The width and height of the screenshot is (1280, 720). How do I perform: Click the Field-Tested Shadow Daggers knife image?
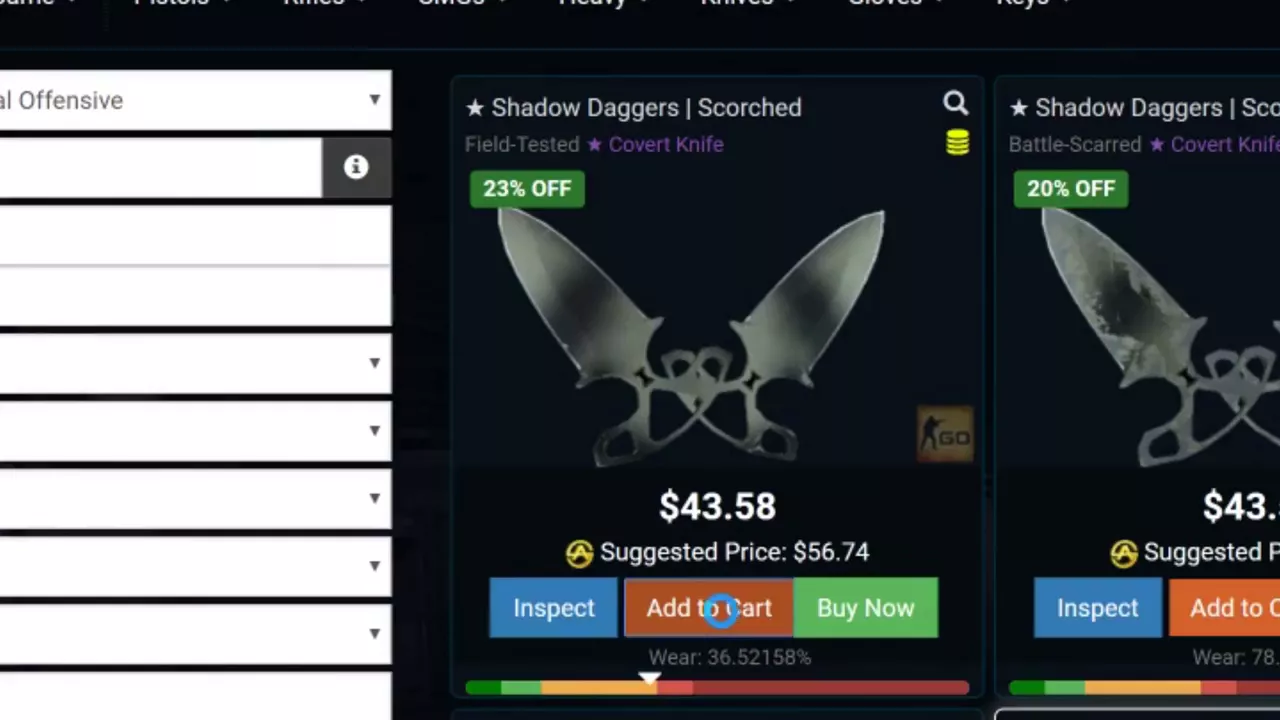click(691, 338)
